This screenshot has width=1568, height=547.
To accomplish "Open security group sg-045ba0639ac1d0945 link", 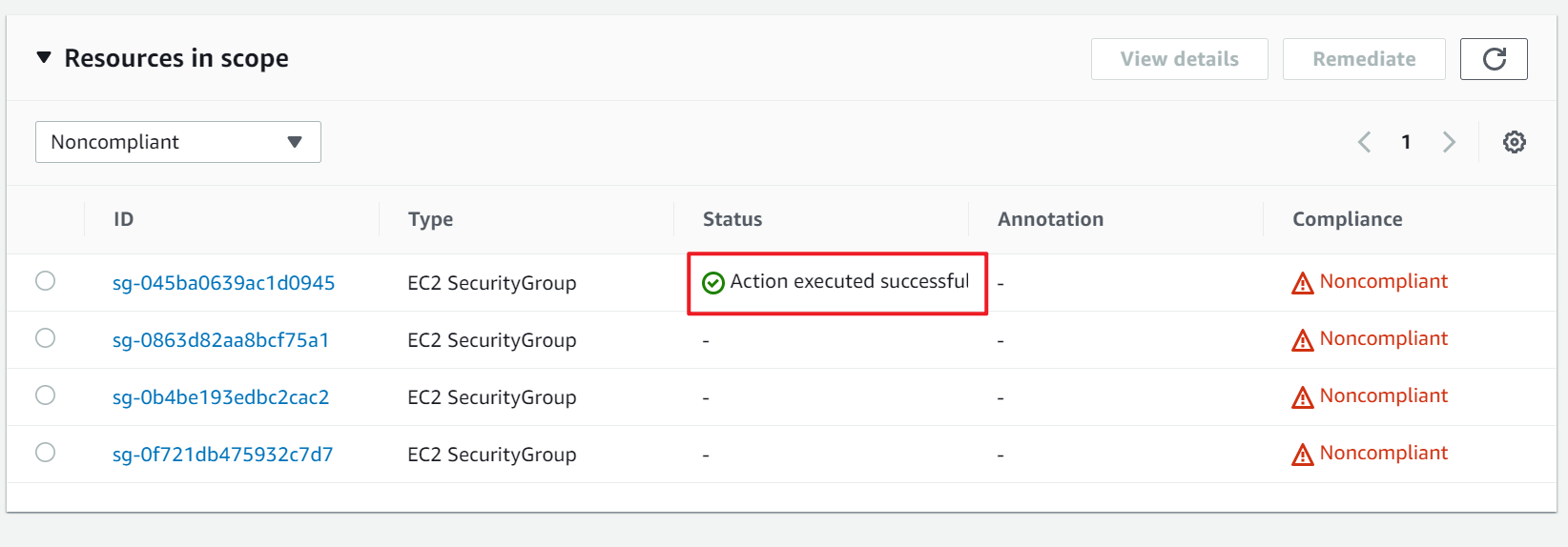I will (223, 283).
